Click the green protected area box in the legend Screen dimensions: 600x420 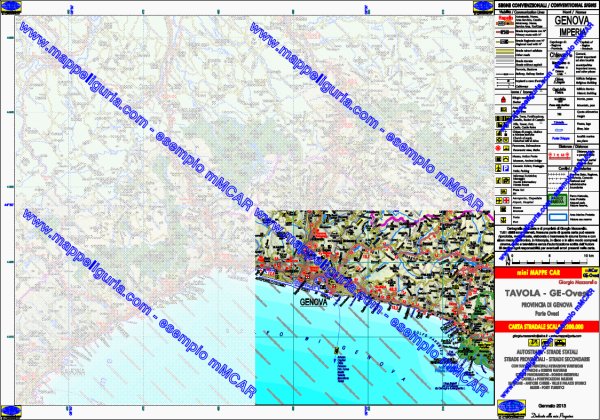[x=557, y=200]
